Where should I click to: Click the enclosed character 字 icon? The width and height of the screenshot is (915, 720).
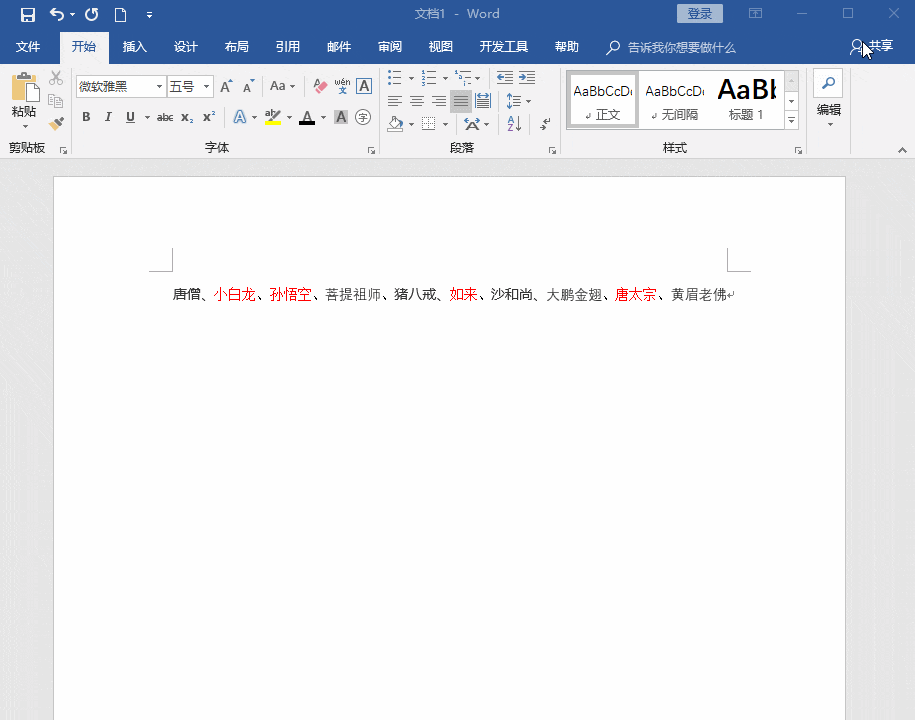(363, 117)
